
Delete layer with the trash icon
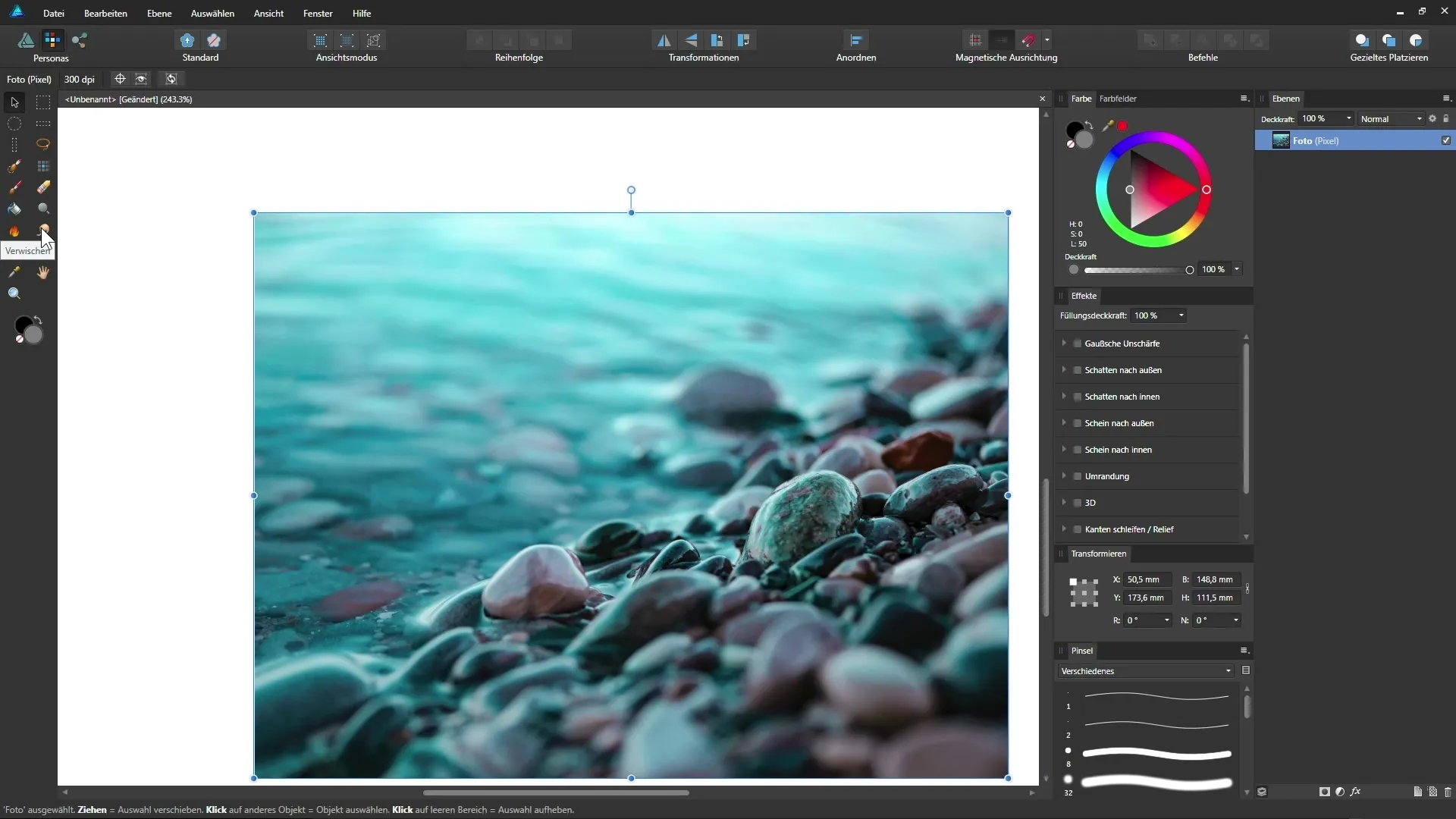[1448, 792]
